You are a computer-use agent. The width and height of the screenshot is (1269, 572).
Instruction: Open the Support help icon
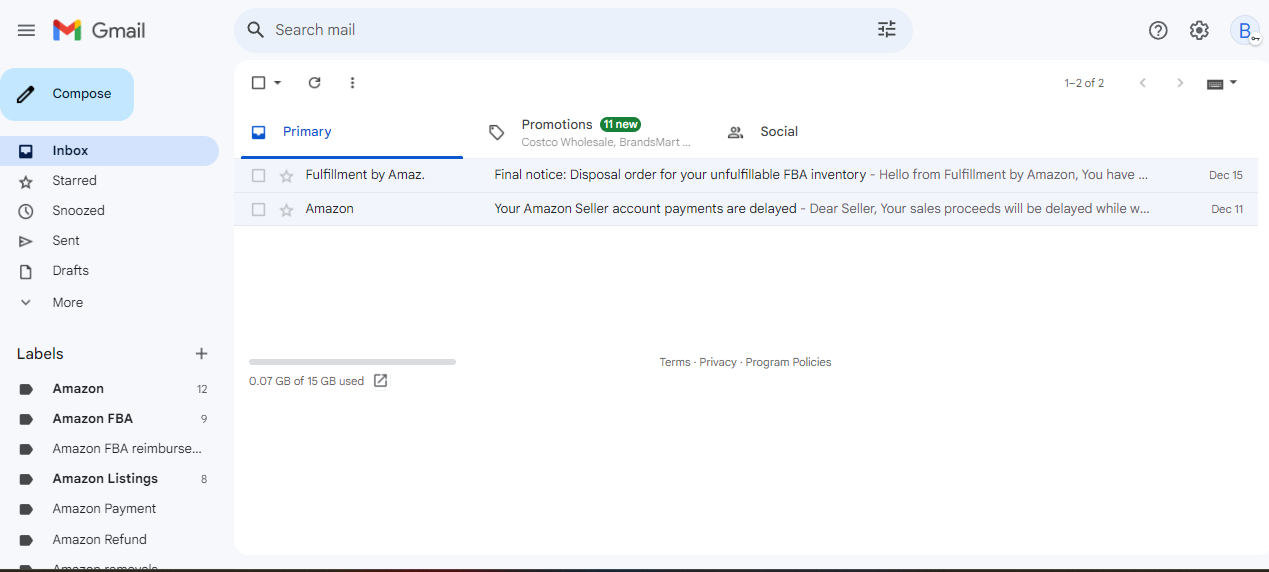1158,30
